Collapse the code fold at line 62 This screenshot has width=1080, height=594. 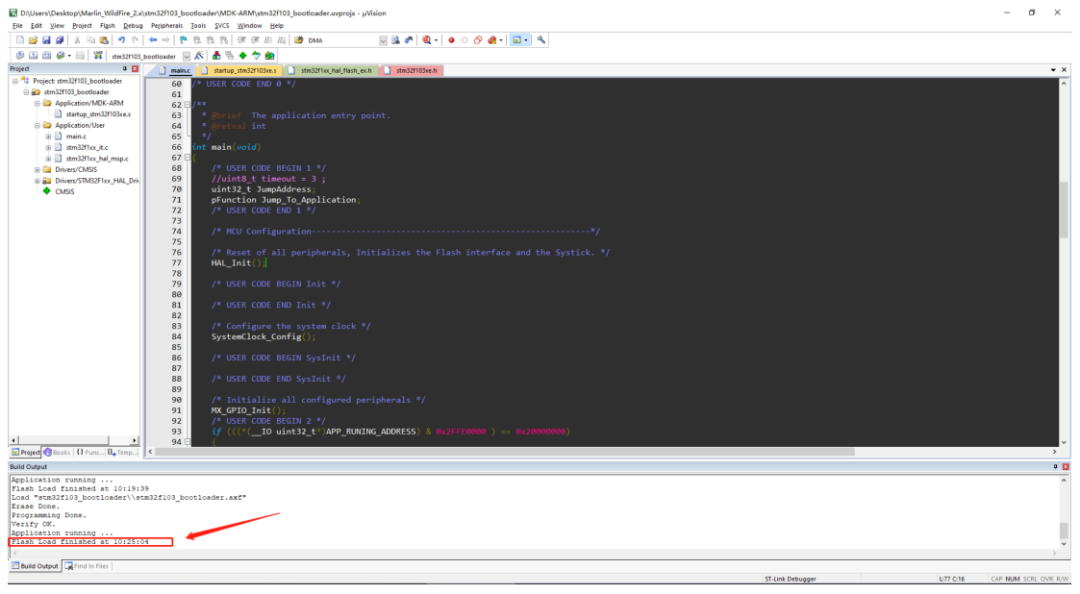click(187, 105)
